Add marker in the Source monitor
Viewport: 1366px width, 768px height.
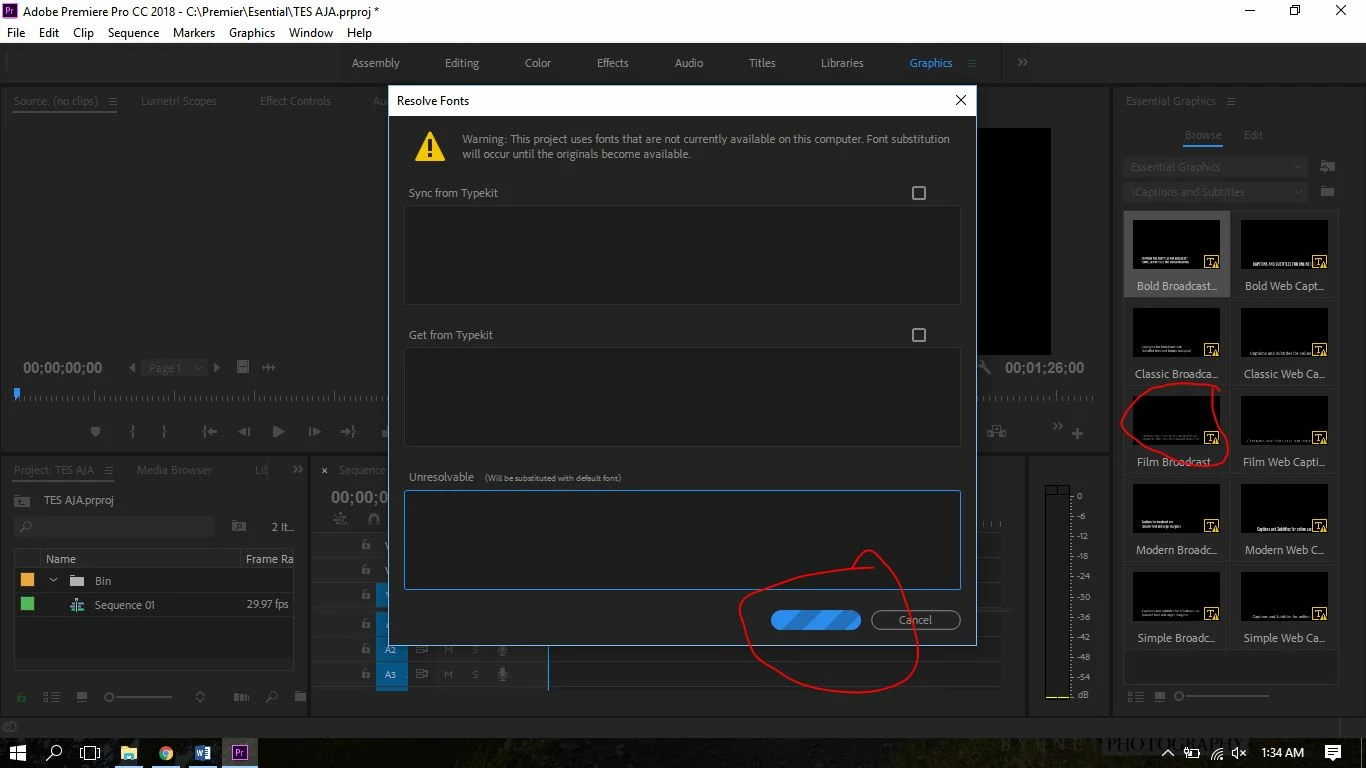pyautogui.click(x=96, y=432)
